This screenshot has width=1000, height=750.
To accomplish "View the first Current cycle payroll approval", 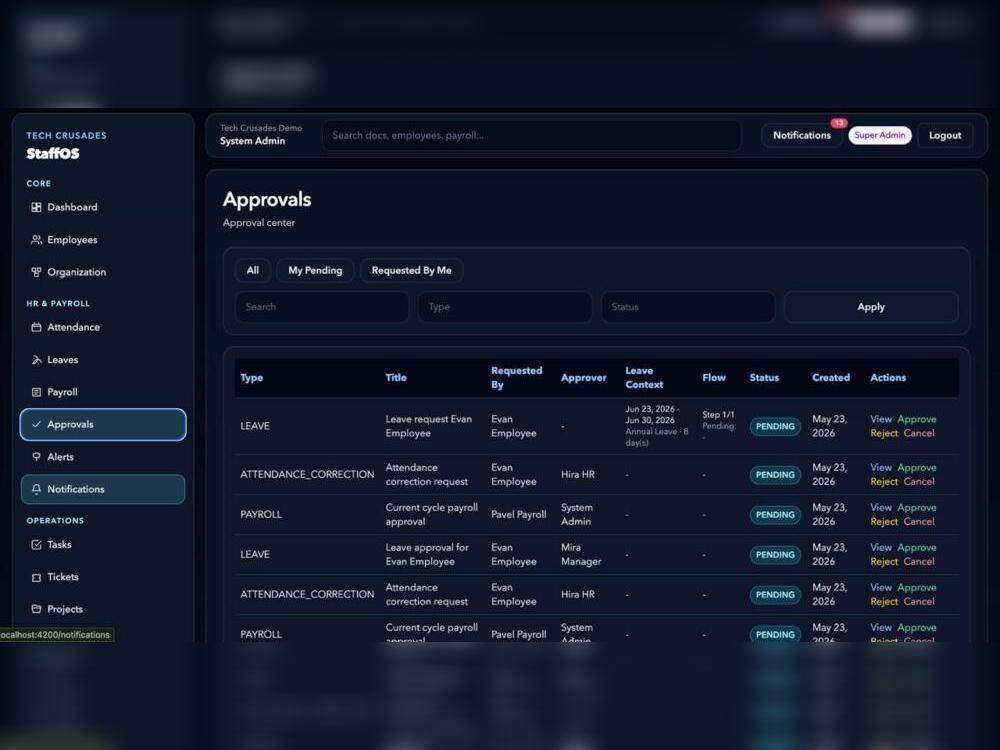I will (881, 508).
